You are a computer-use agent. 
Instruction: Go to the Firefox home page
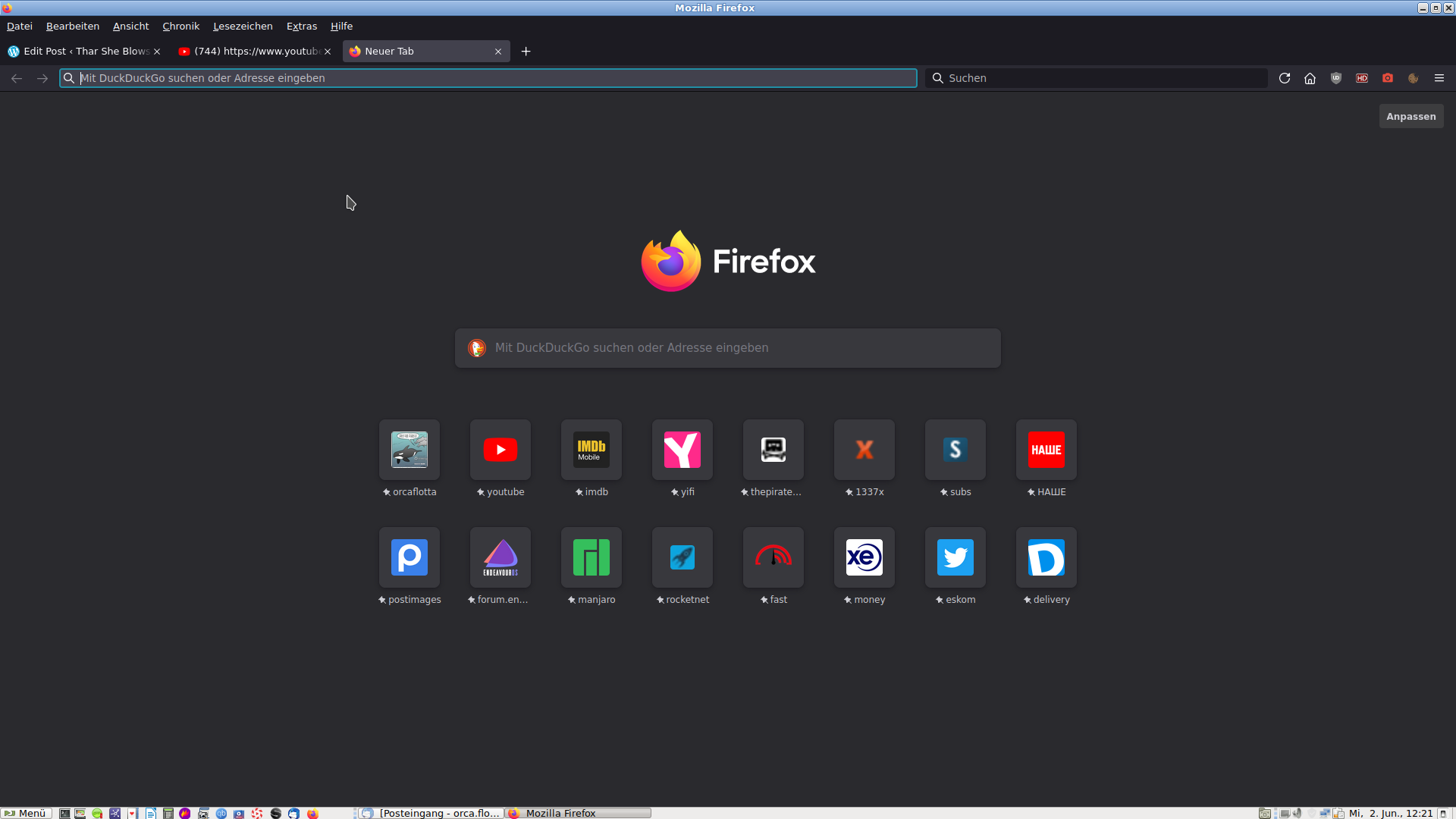[1310, 78]
